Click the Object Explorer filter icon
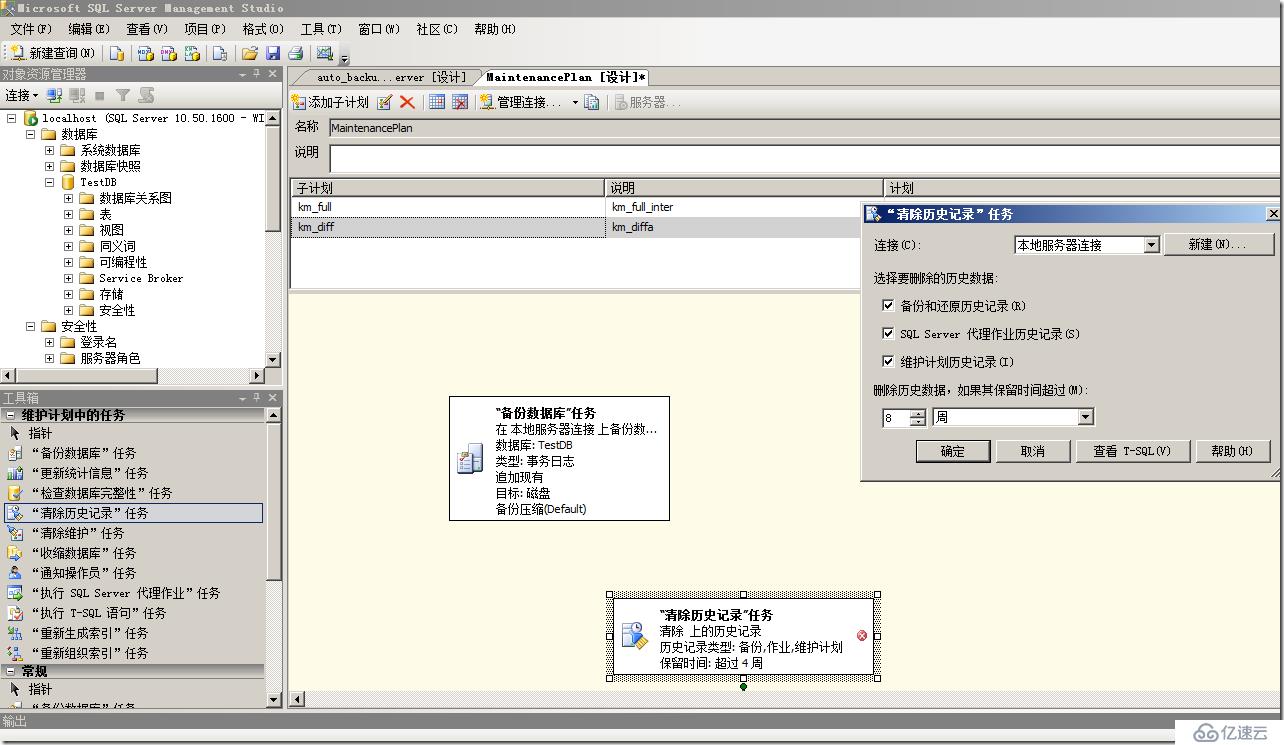The height and width of the screenshot is (745, 1284). tap(123, 95)
